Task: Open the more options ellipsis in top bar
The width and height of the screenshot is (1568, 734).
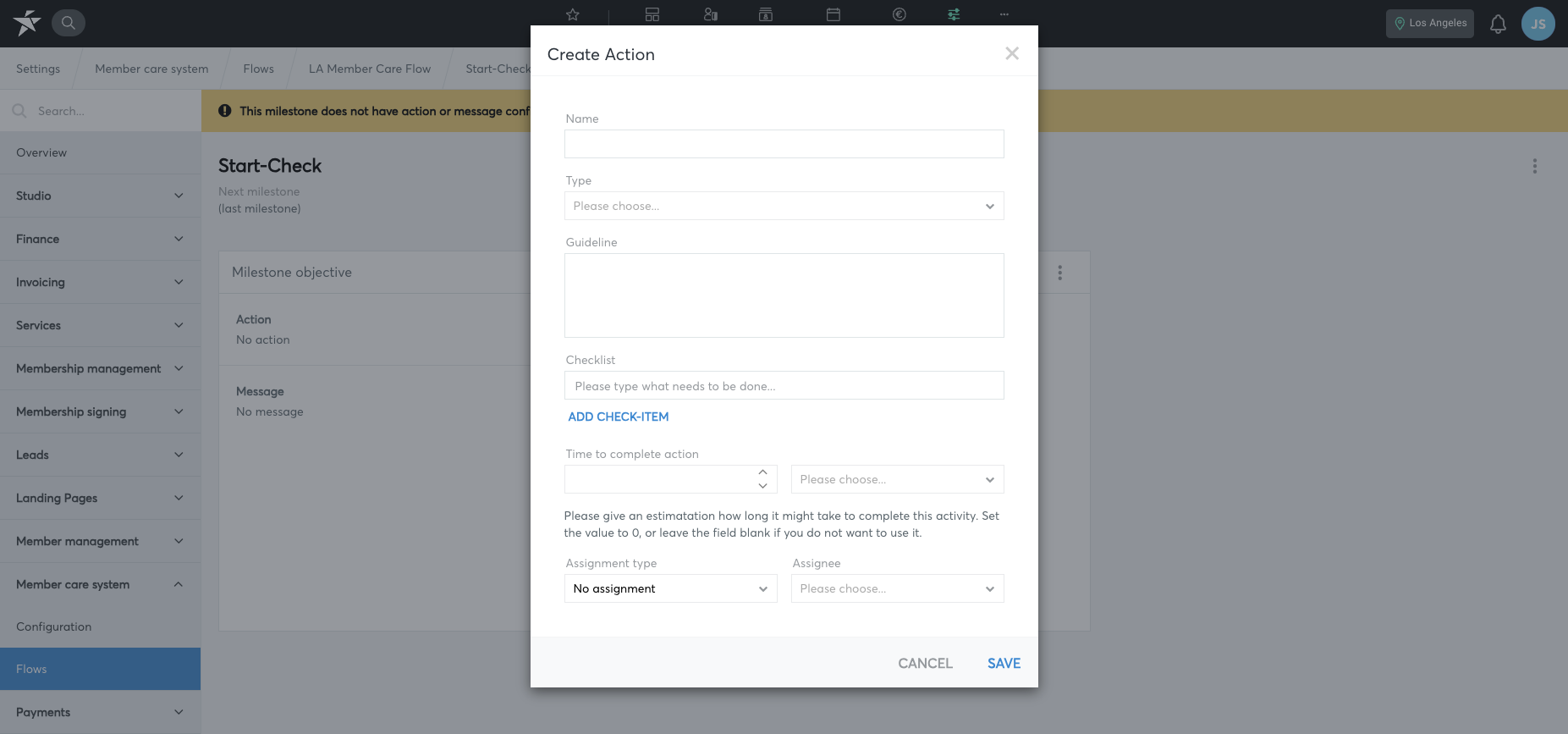Action: (1004, 14)
